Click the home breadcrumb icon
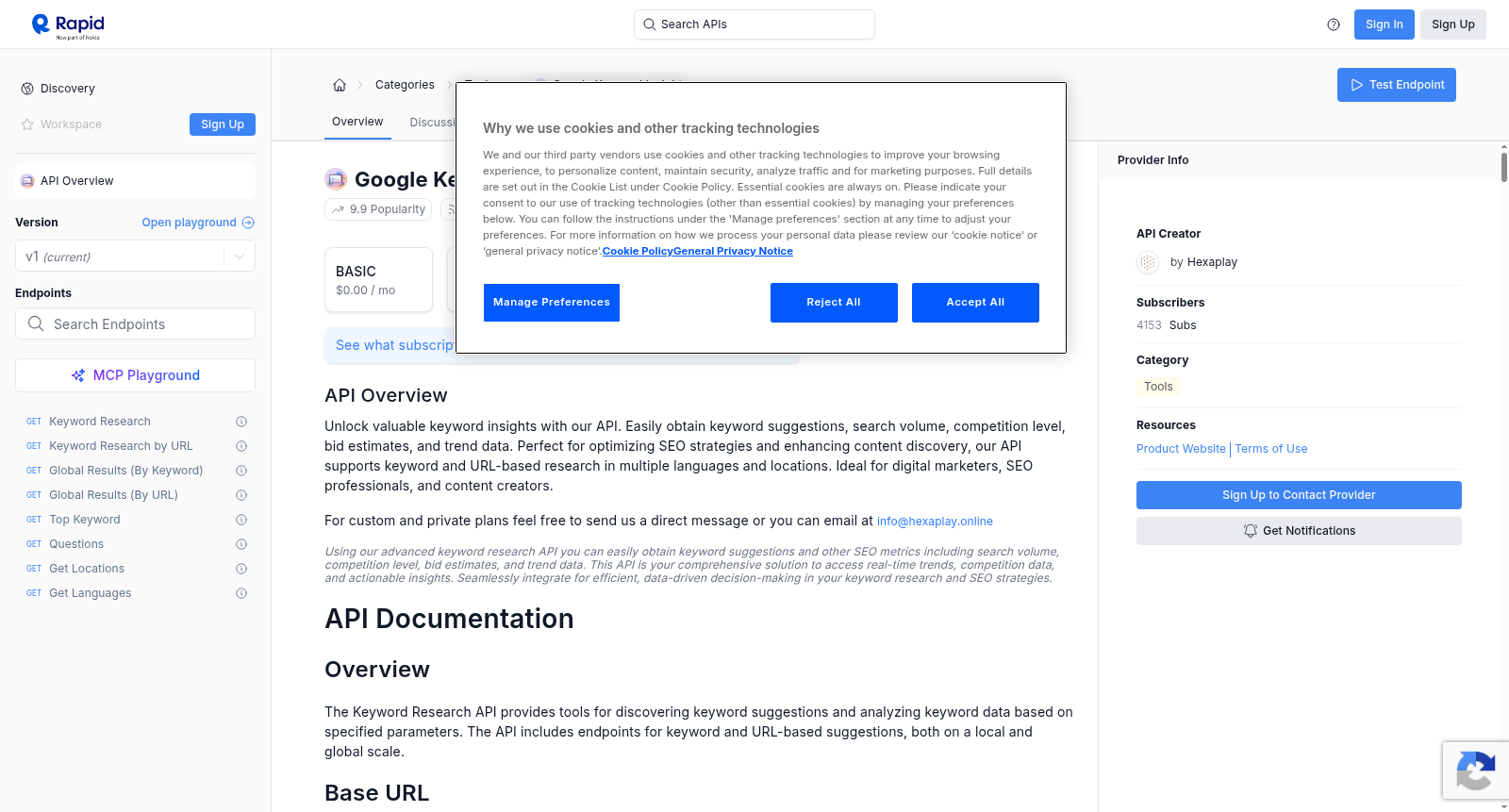This screenshot has width=1509, height=812. coord(340,85)
